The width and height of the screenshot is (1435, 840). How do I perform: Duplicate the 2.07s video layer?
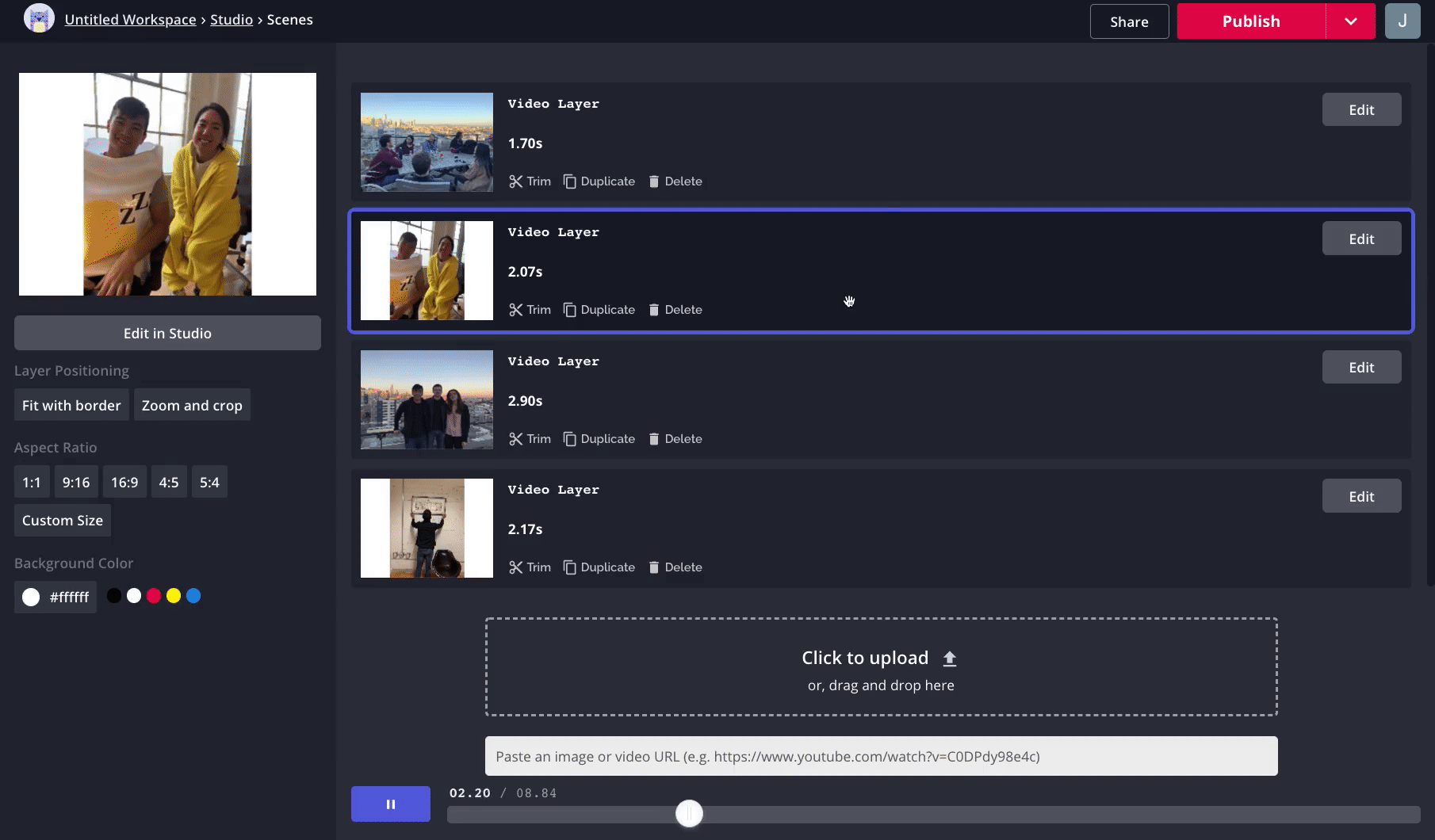[x=599, y=310]
